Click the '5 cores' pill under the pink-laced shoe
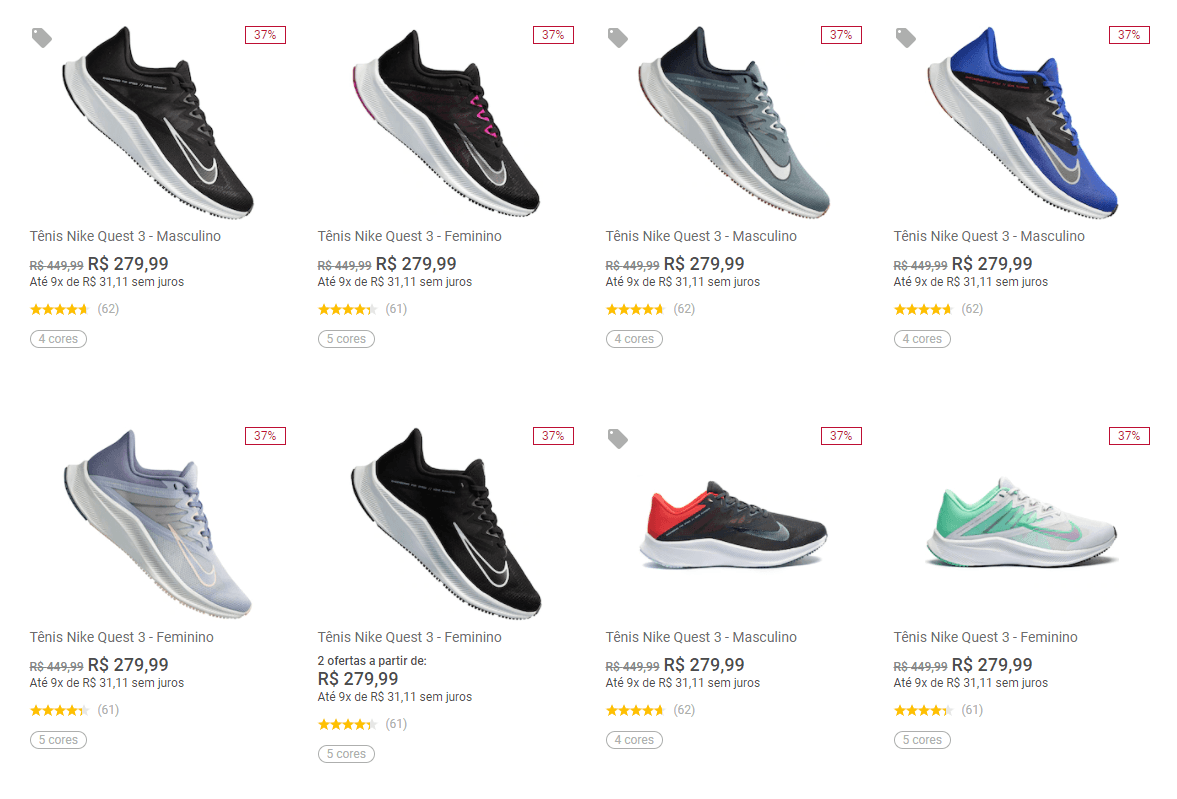Image resolution: width=1177 pixels, height=799 pixels. pyautogui.click(x=346, y=339)
